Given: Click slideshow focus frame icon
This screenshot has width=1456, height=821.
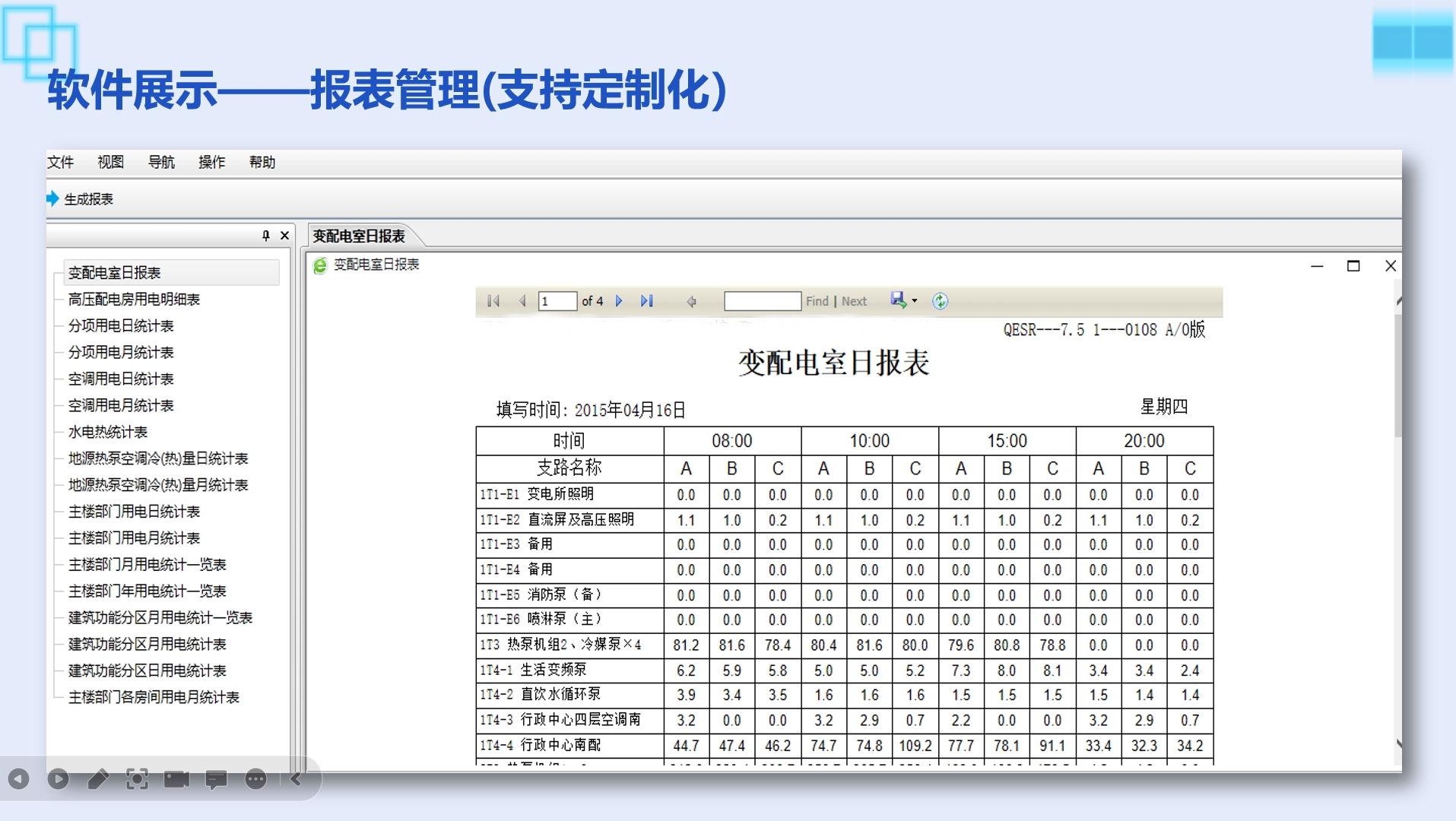Looking at the screenshot, I should pos(138,779).
